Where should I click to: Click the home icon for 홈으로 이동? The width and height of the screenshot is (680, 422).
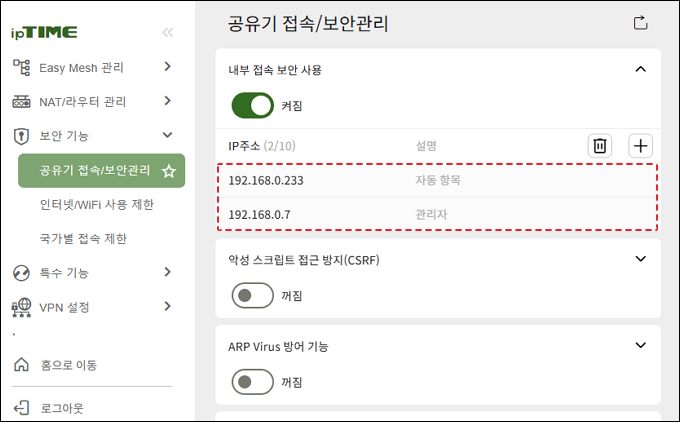pos(21,365)
